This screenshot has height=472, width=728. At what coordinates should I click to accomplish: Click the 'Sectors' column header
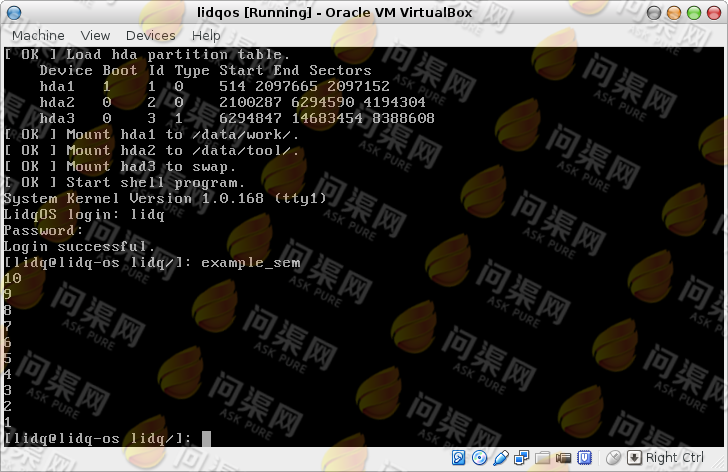pyautogui.click(x=340, y=71)
